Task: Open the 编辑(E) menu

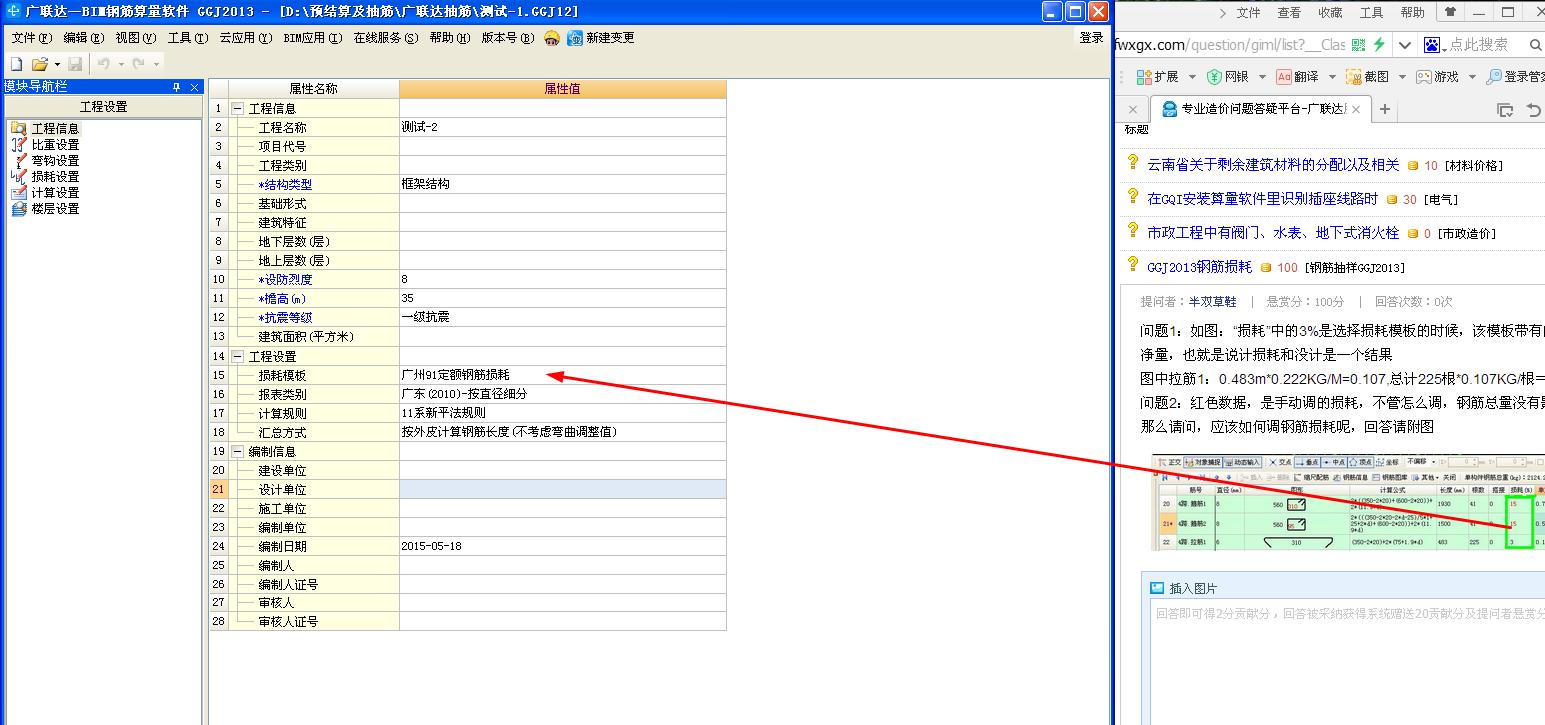Action: [x=83, y=38]
